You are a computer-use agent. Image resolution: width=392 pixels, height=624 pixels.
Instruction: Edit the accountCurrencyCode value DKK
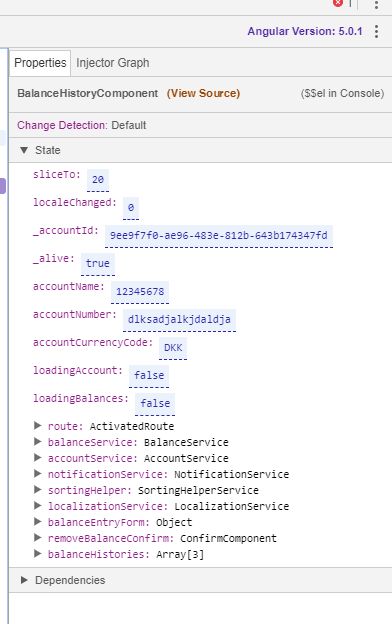[173, 348]
